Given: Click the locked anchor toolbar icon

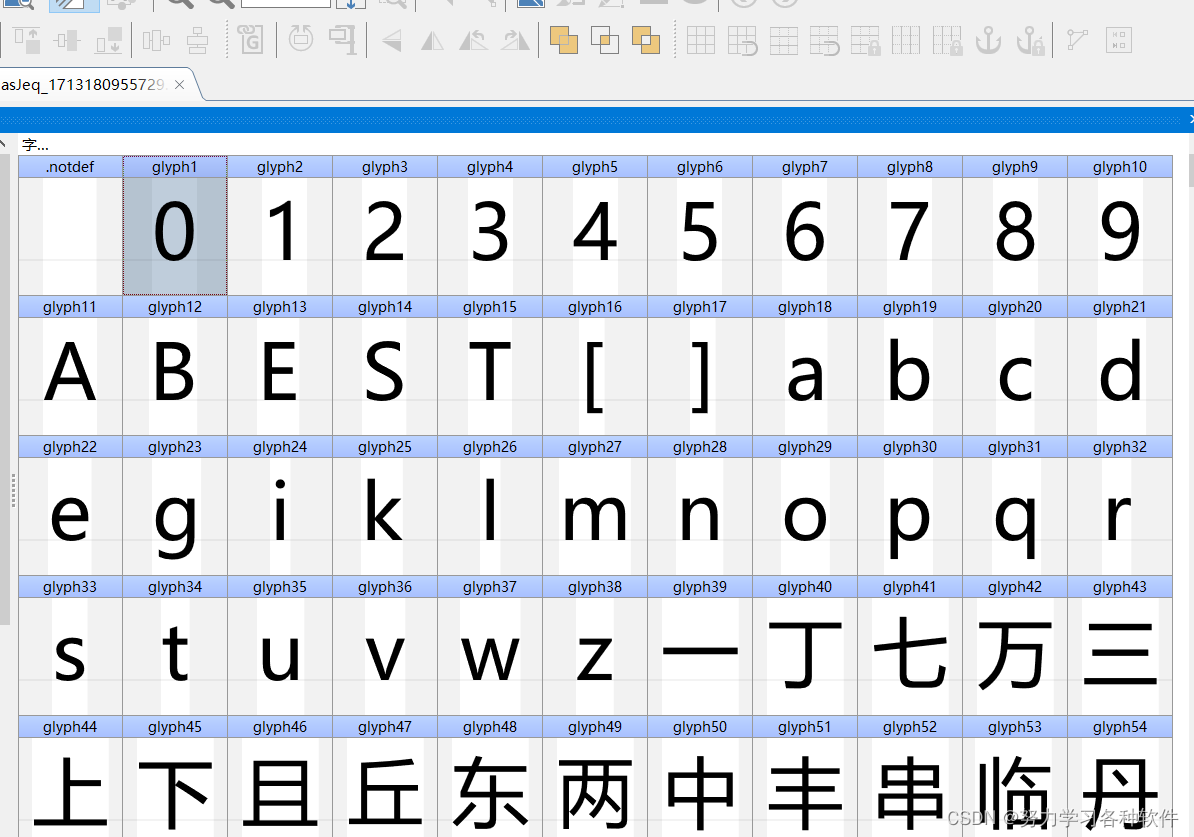Looking at the screenshot, I should (1028, 40).
